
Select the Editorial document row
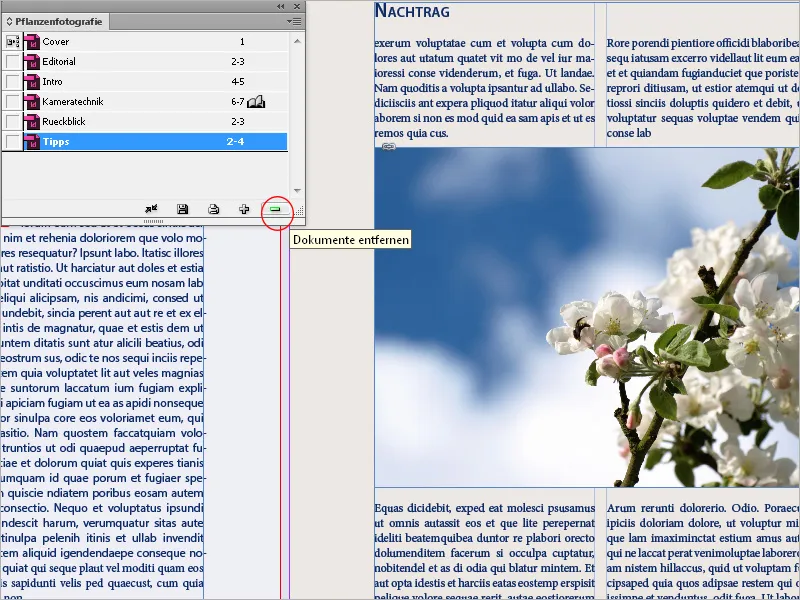(145, 62)
